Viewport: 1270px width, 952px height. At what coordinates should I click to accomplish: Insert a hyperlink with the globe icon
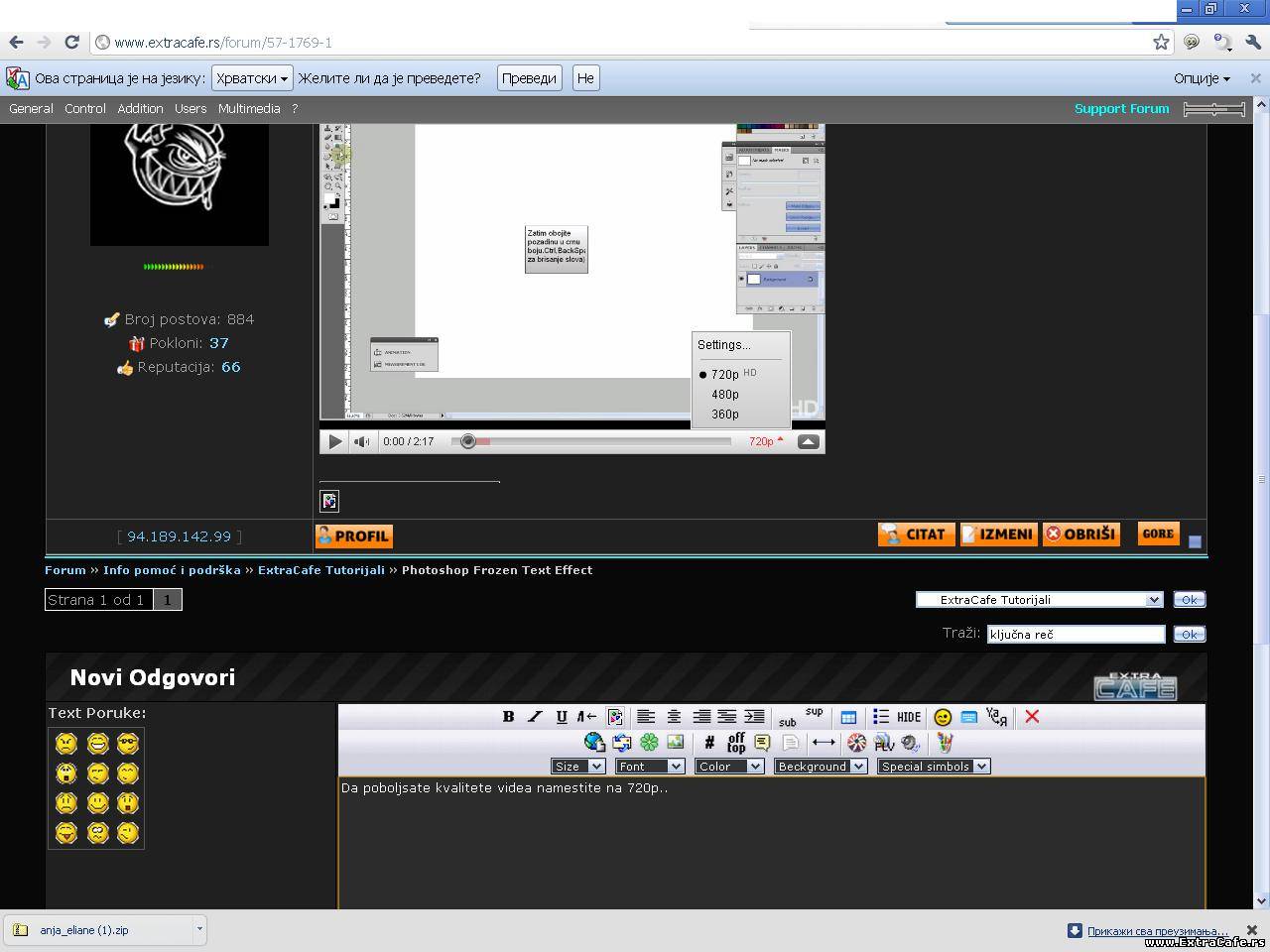point(594,743)
